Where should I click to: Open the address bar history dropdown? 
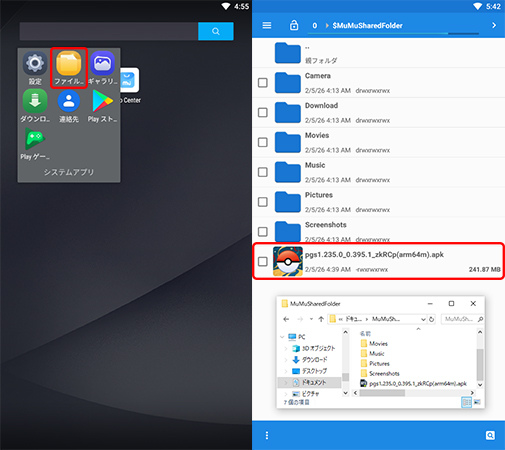pos(423,319)
